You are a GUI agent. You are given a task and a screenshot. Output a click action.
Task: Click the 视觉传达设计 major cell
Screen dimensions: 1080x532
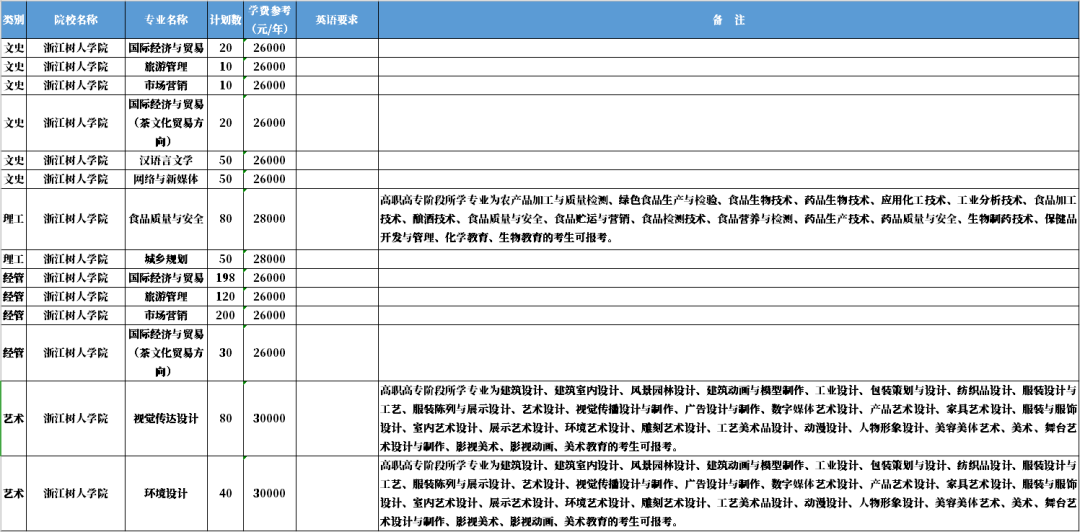(x=166, y=418)
